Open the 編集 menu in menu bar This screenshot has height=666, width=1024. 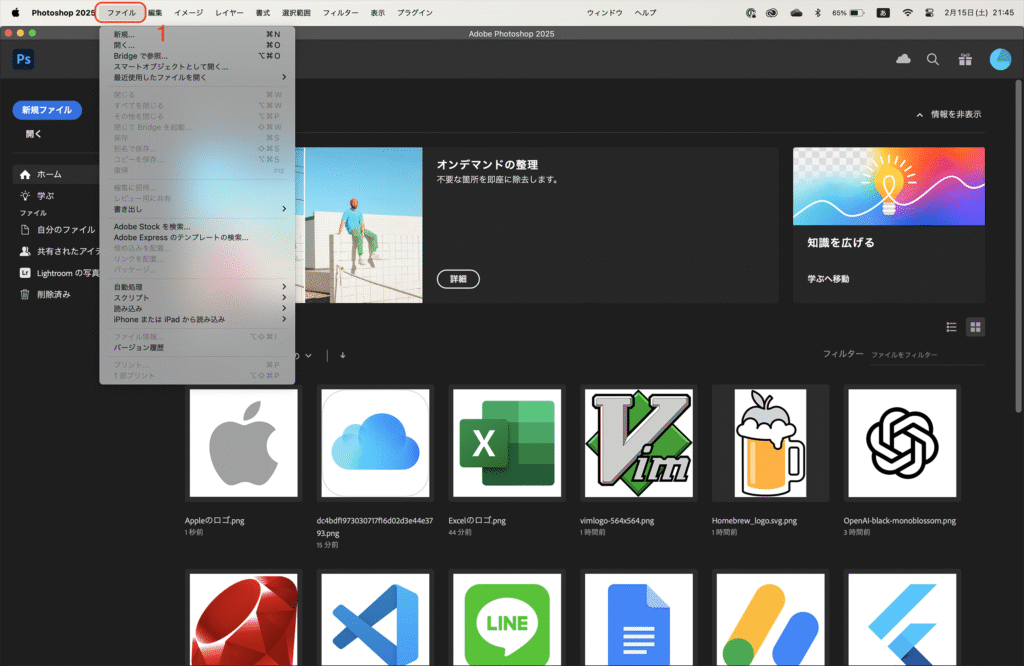point(155,12)
